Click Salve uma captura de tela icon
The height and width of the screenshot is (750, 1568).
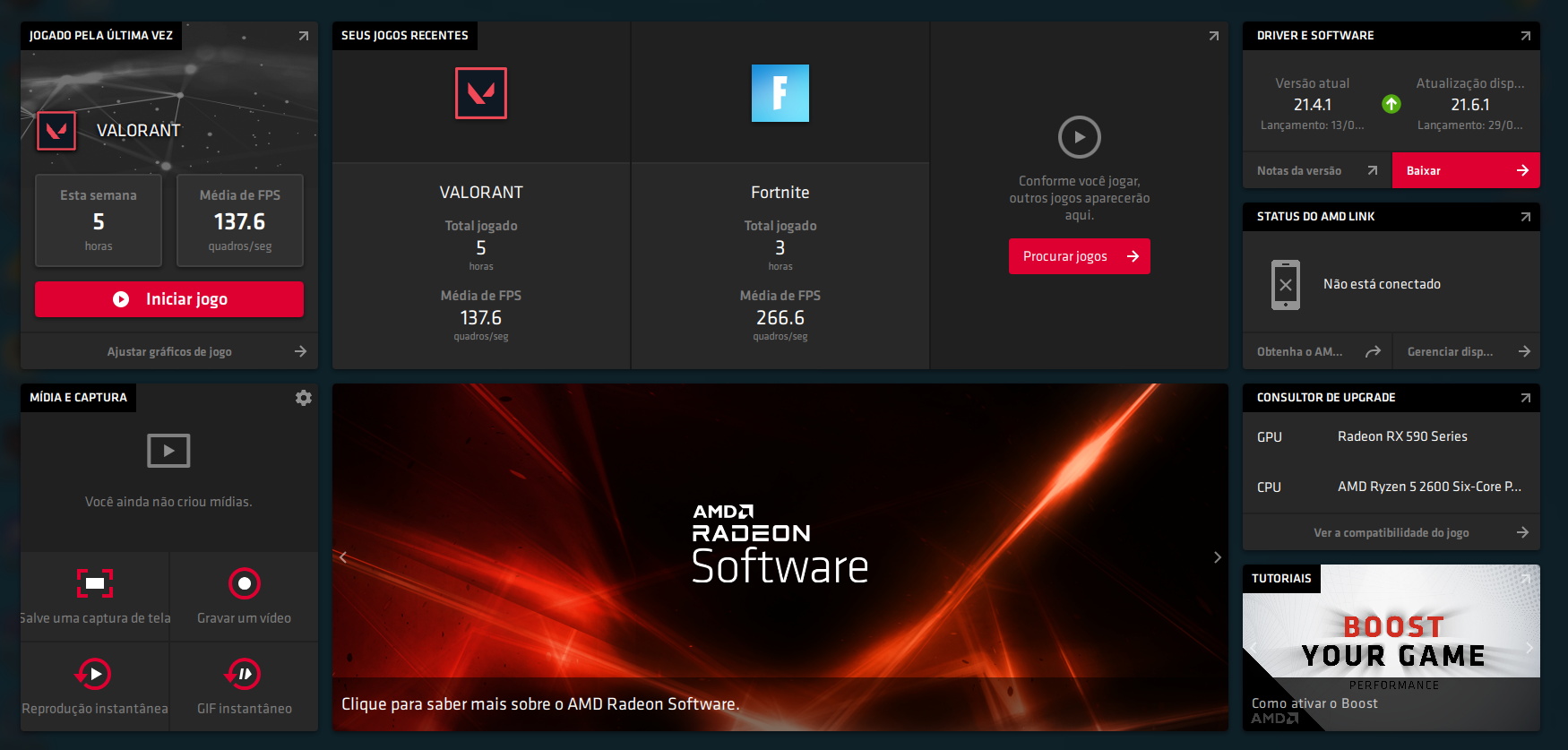(x=95, y=583)
